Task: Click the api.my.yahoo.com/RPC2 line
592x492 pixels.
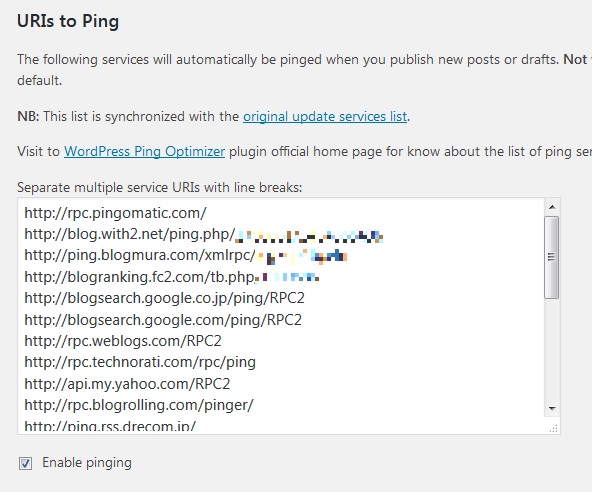Action: point(127,384)
